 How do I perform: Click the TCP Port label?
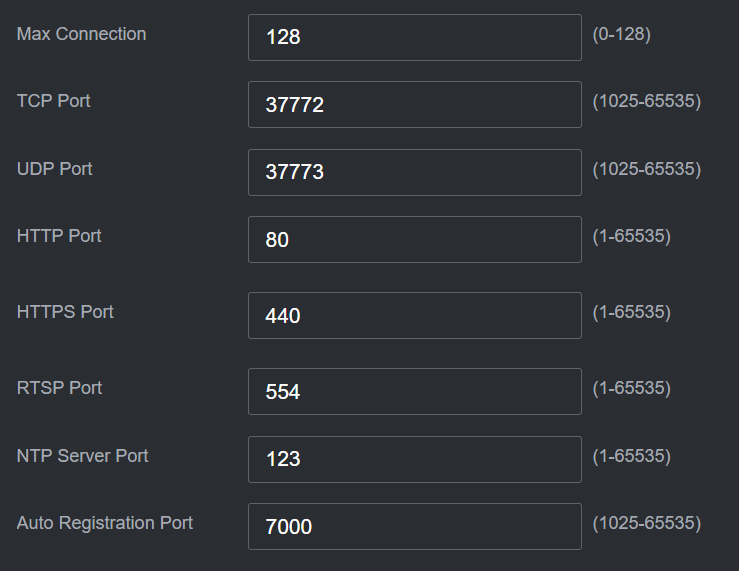tap(54, 101)
